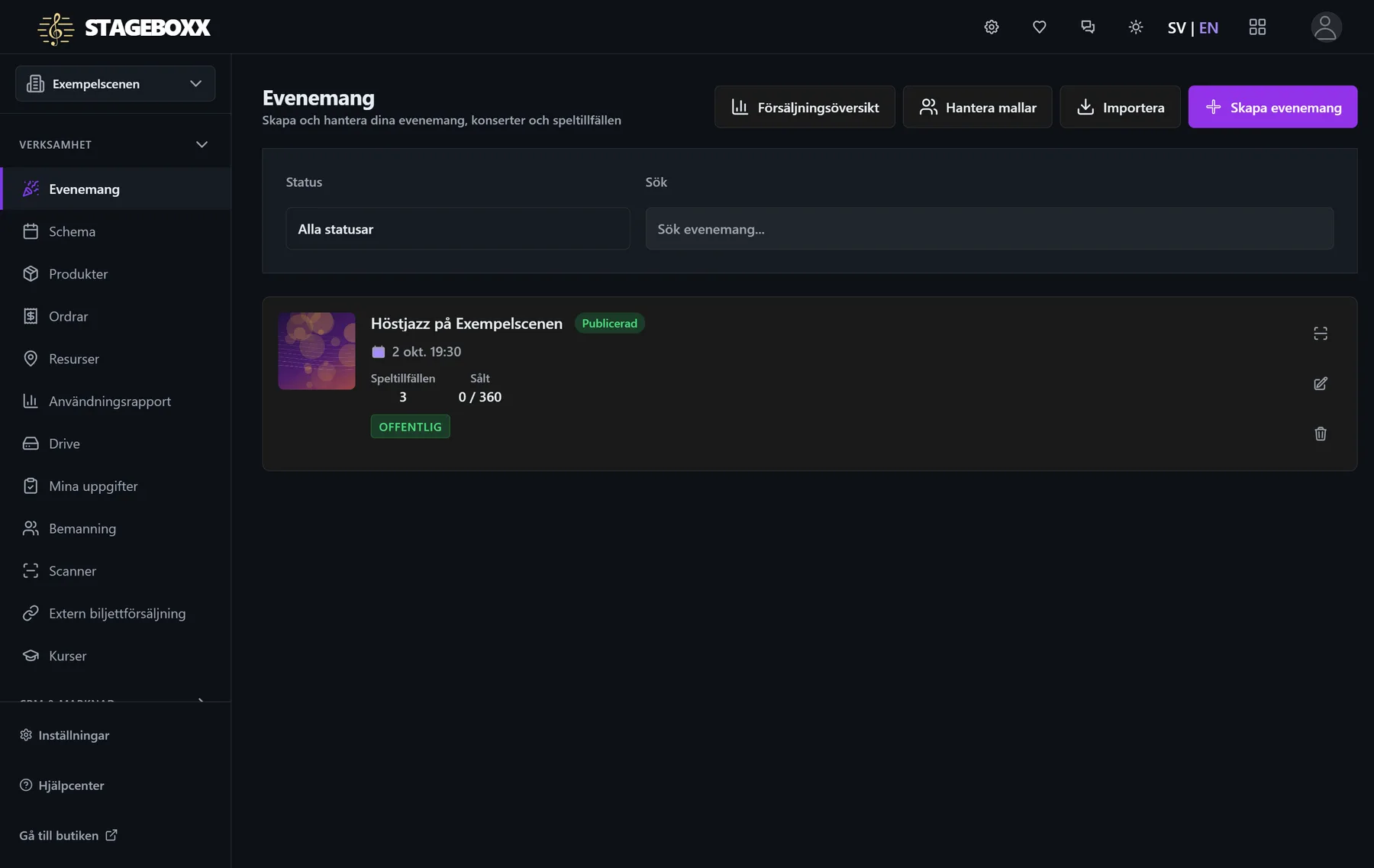Viewport: 1374px width, 868px height.
Task: Switch language to EN
Action: coord(1208,28)
